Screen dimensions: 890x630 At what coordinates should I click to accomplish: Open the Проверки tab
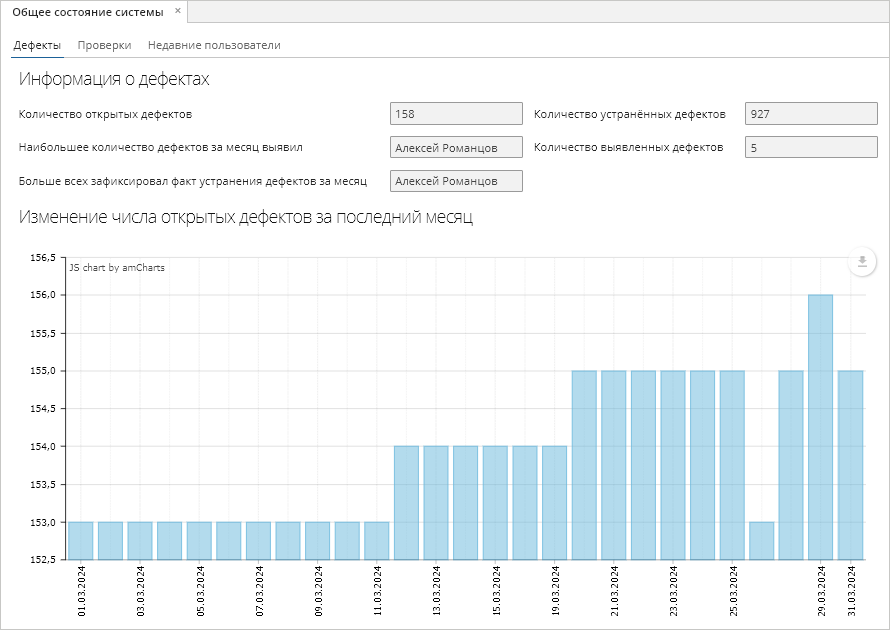tap(104, 45)
